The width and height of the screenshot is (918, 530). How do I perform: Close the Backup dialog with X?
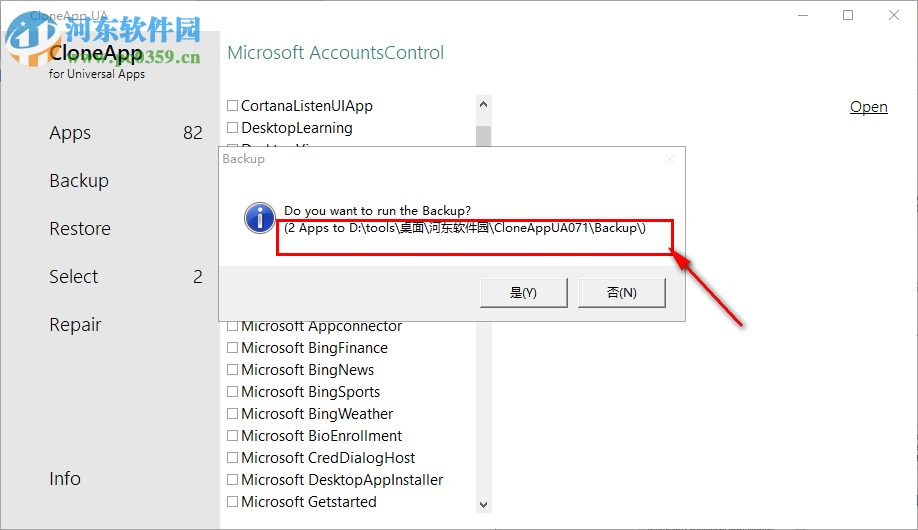[670, 159]
